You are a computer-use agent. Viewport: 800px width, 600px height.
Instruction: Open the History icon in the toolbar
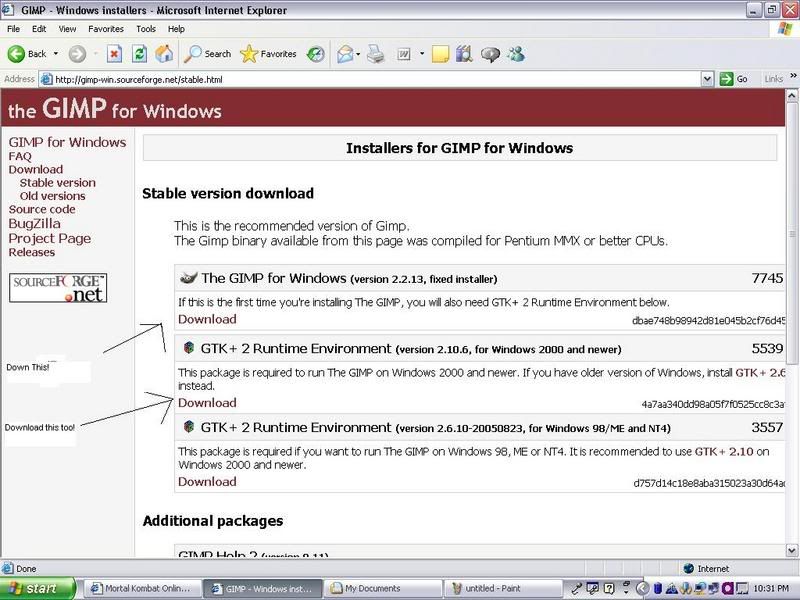[315, 54]
